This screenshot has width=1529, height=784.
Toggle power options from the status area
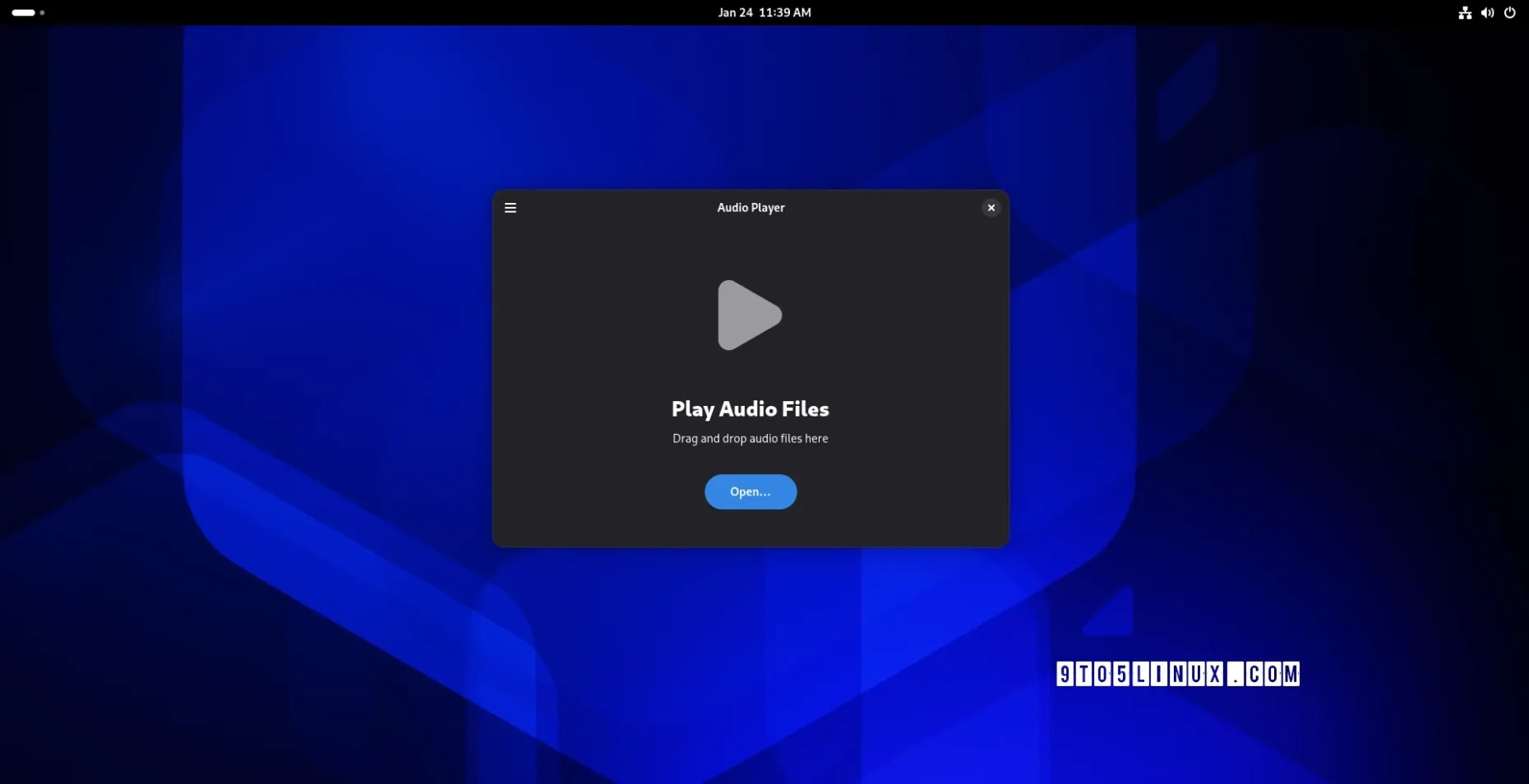click(1510, 12)
